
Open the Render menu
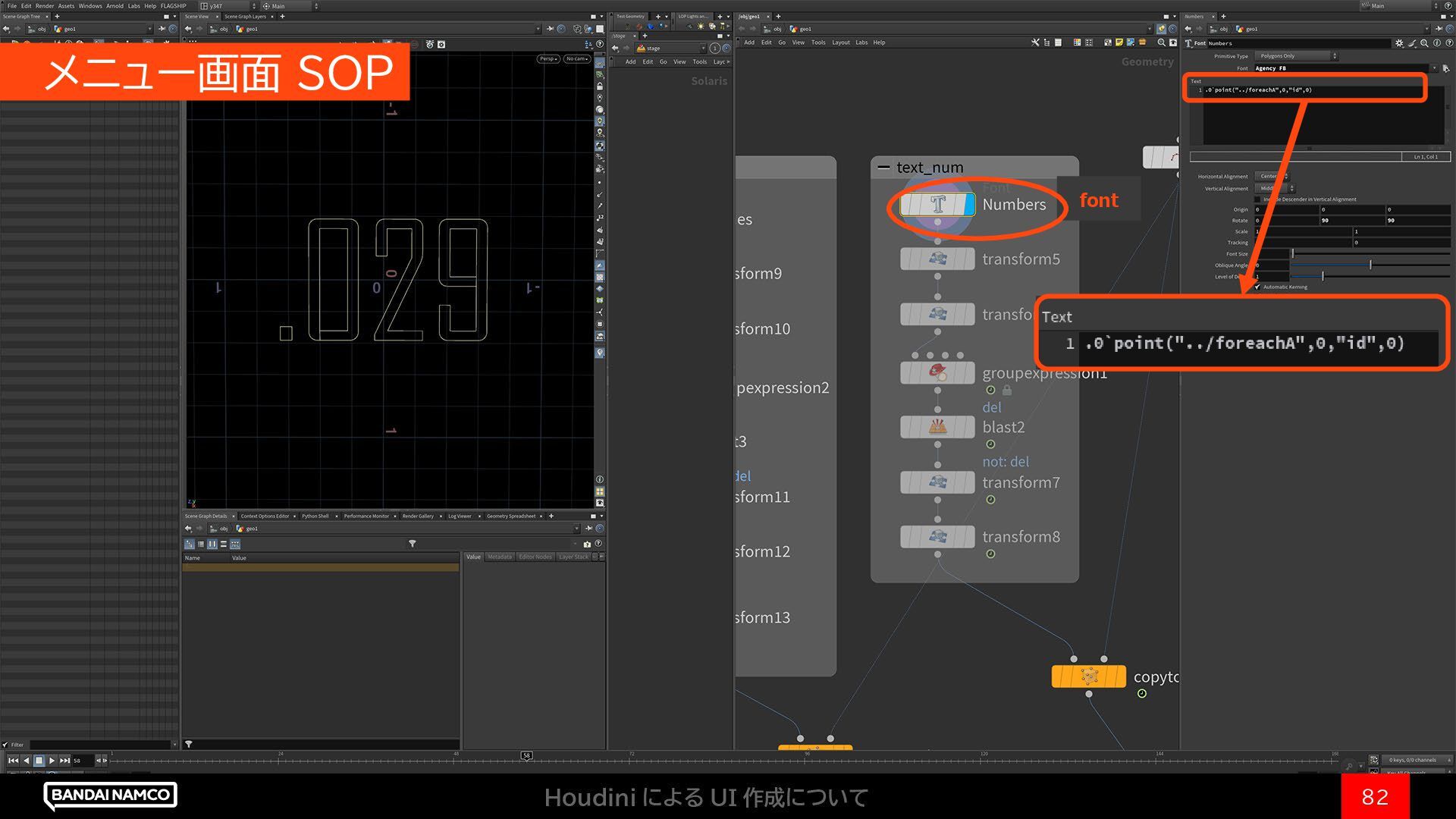[x=45, y=5]
